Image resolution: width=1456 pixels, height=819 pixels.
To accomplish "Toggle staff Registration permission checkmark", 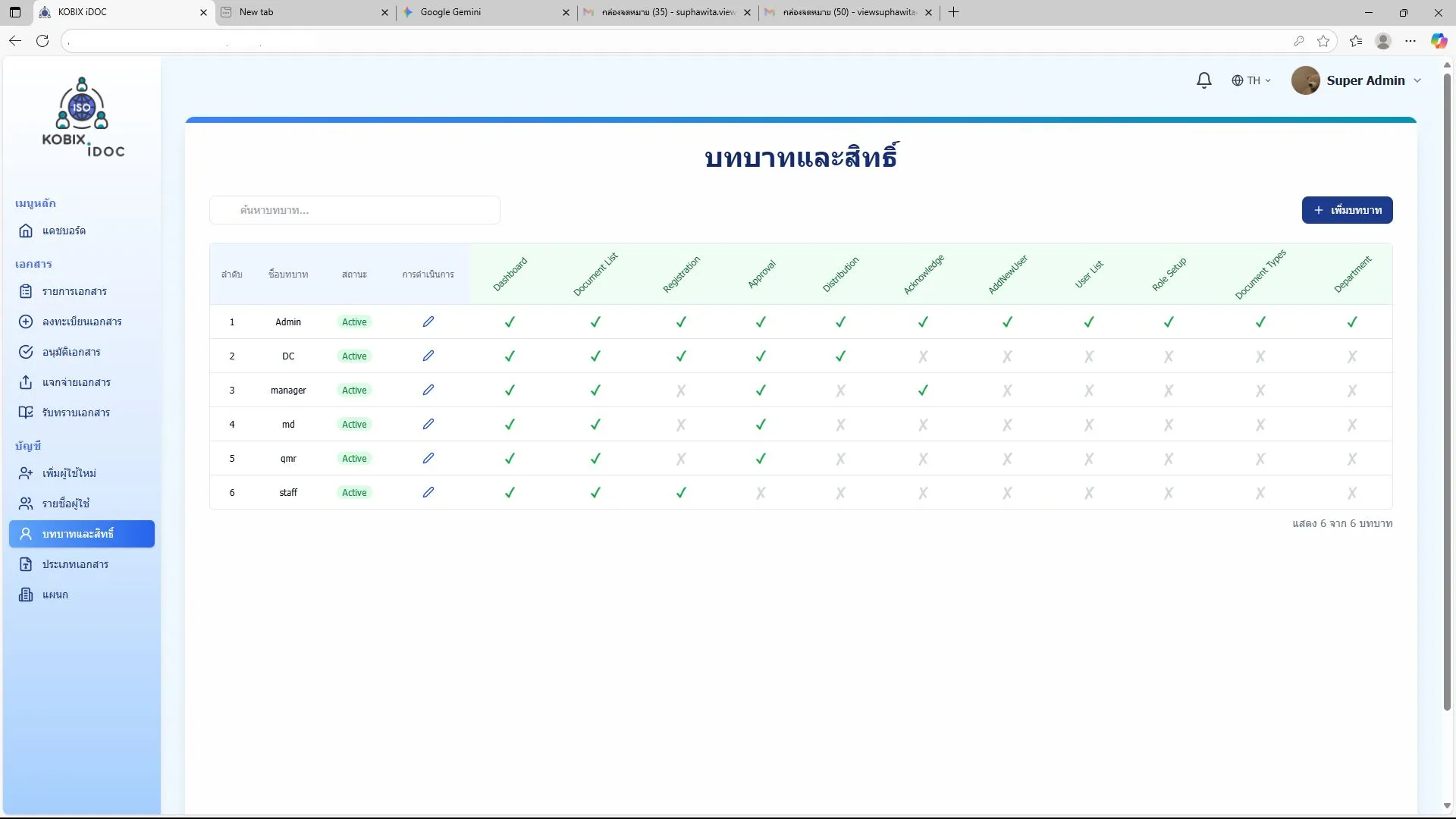I will 681,493.
